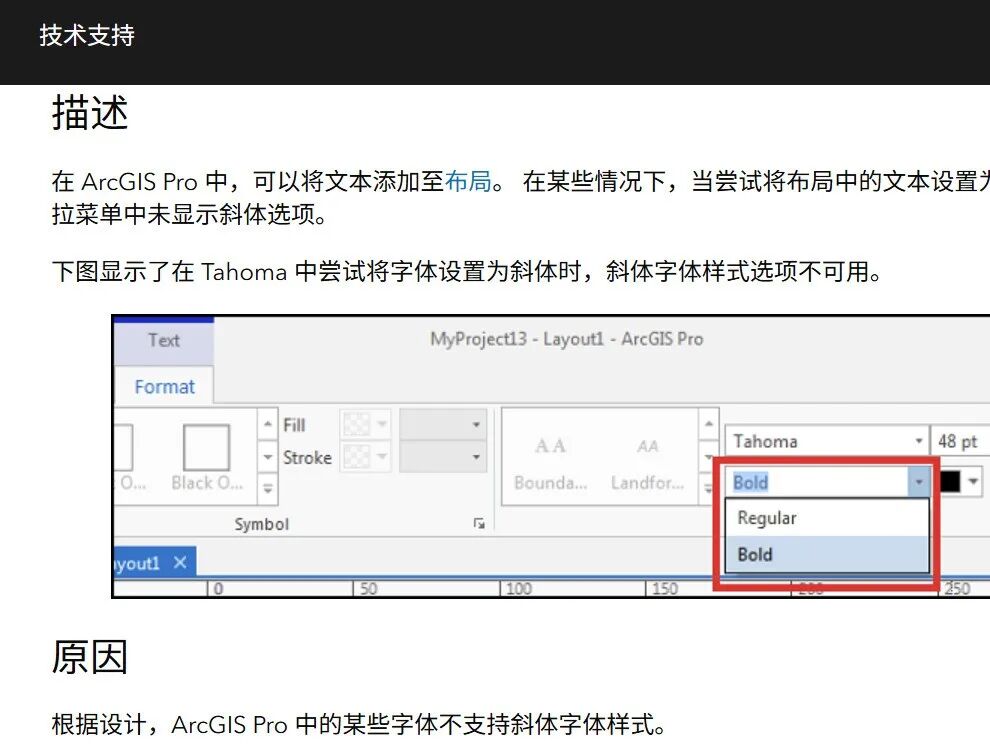Select the Layout1 view tab

[x=153, y=562]
